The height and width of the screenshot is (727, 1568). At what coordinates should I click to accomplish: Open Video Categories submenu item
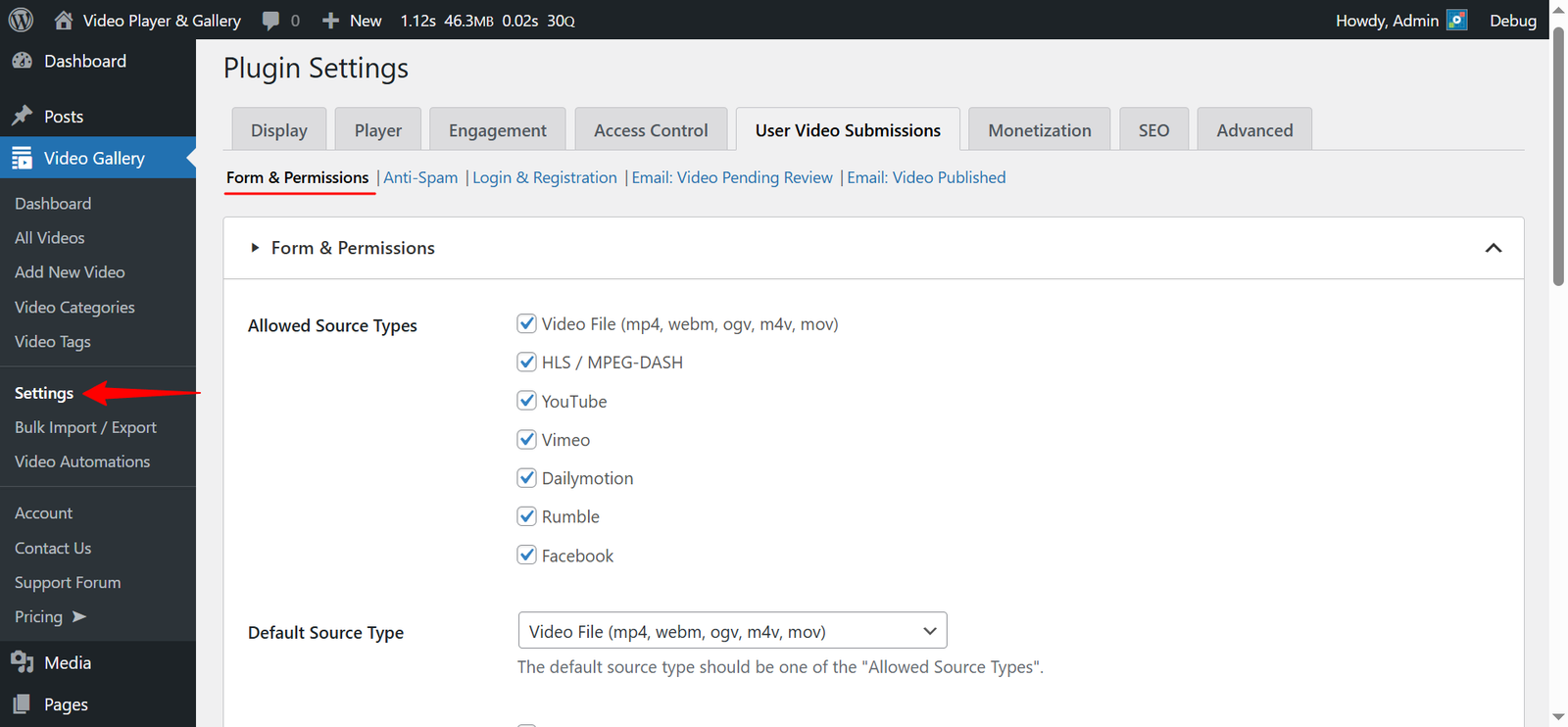74,307
